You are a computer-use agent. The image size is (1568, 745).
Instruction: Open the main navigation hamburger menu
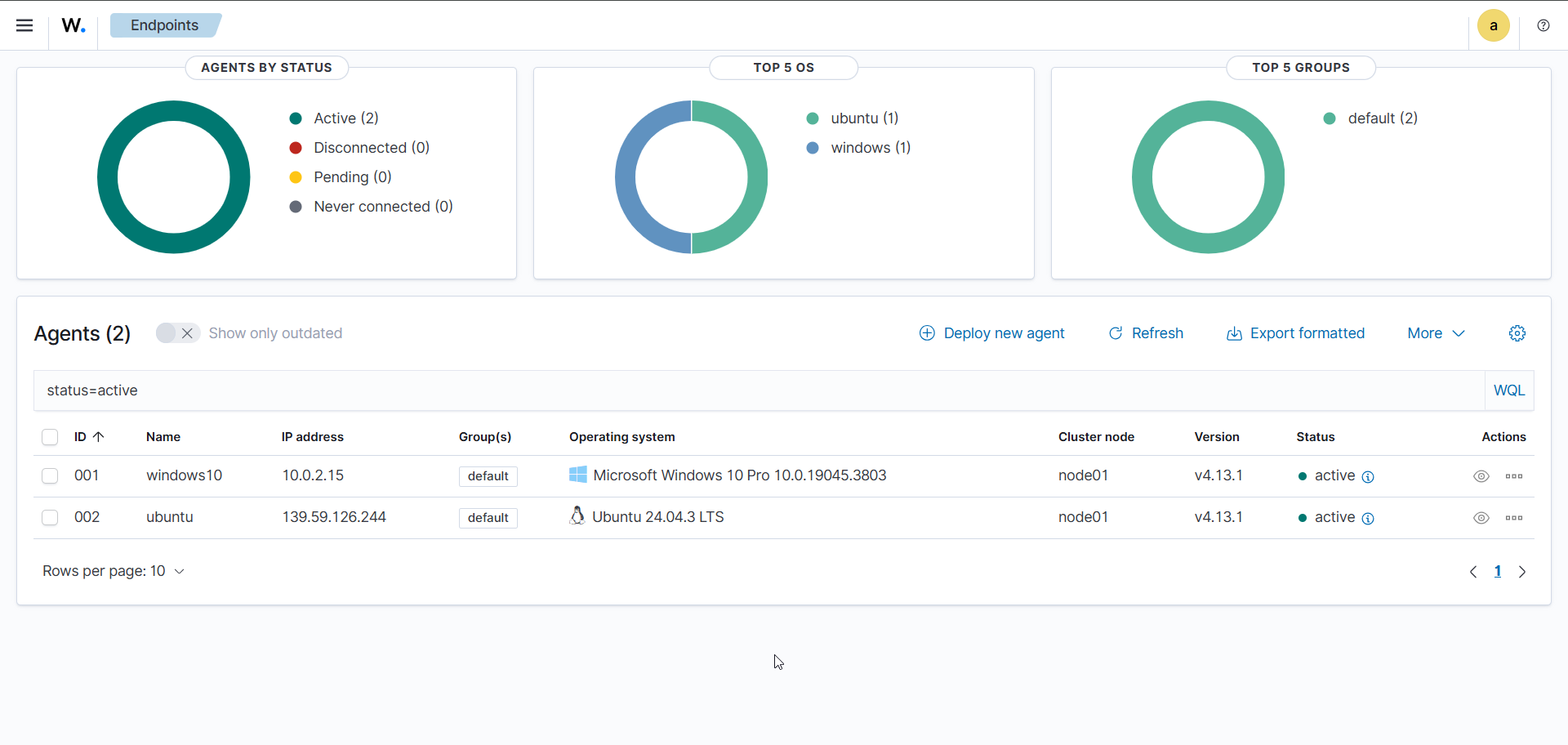24,25
